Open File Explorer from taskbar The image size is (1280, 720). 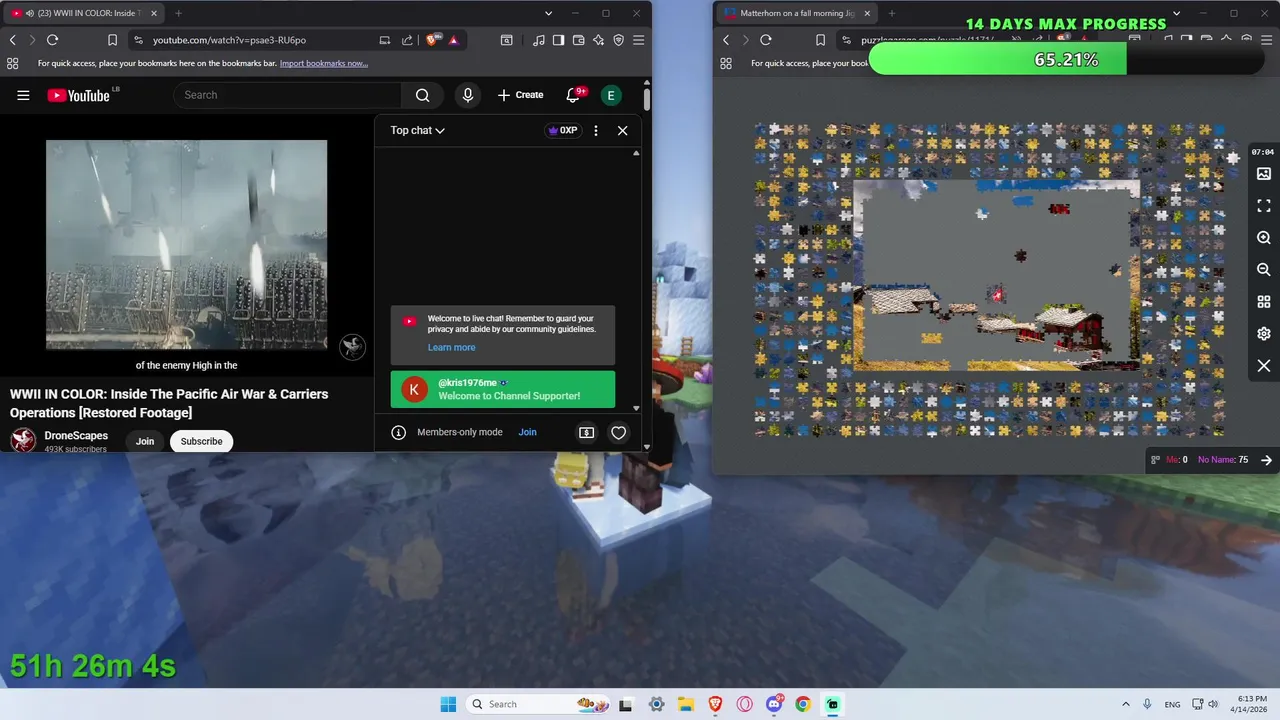(685, 704)
